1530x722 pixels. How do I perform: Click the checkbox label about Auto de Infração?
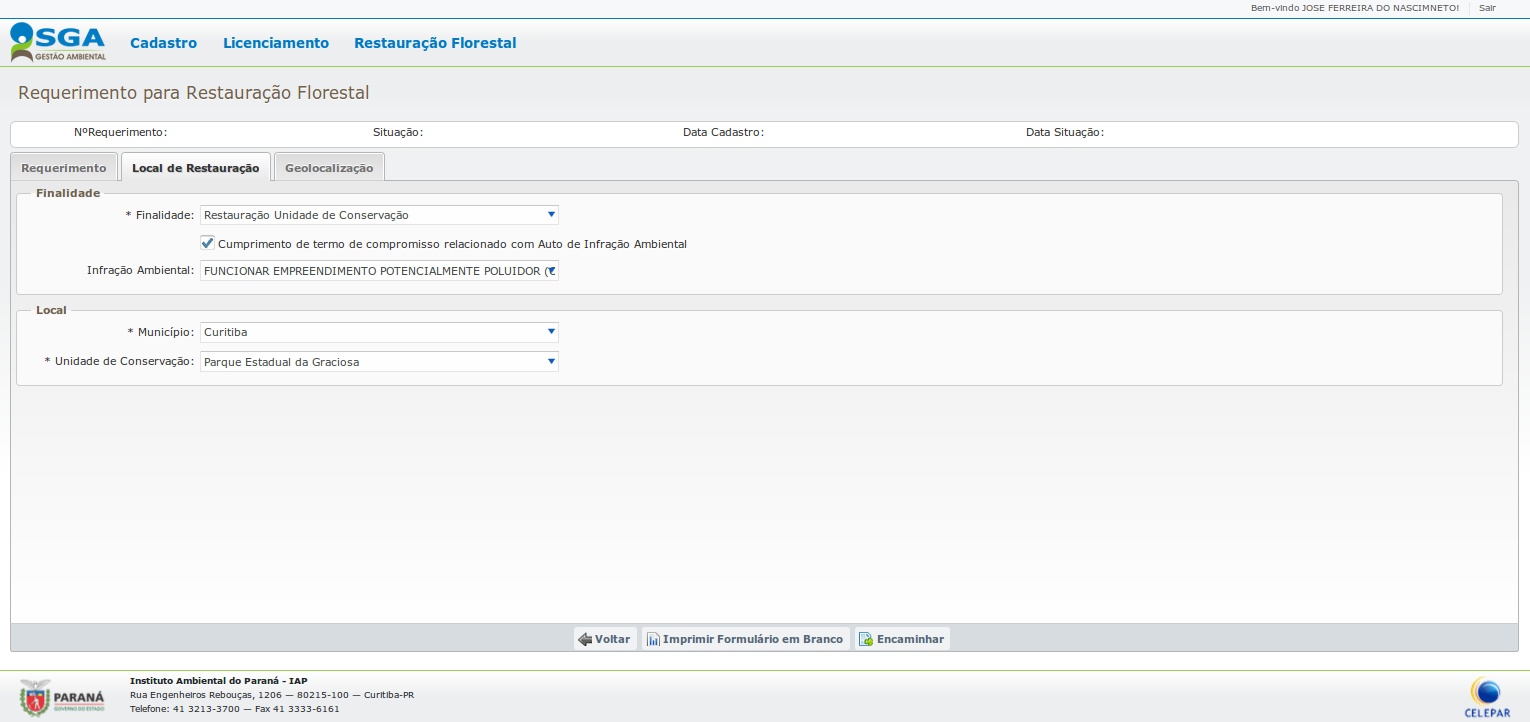tap(452, 244)
